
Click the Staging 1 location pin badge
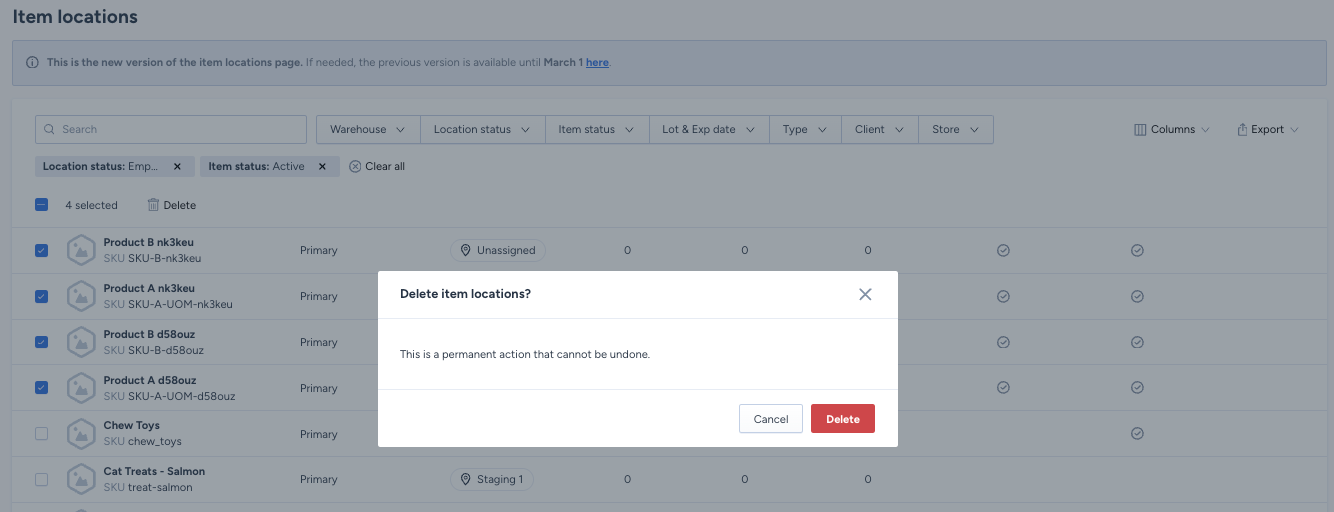pyautogui.click(x=491, y=479)
